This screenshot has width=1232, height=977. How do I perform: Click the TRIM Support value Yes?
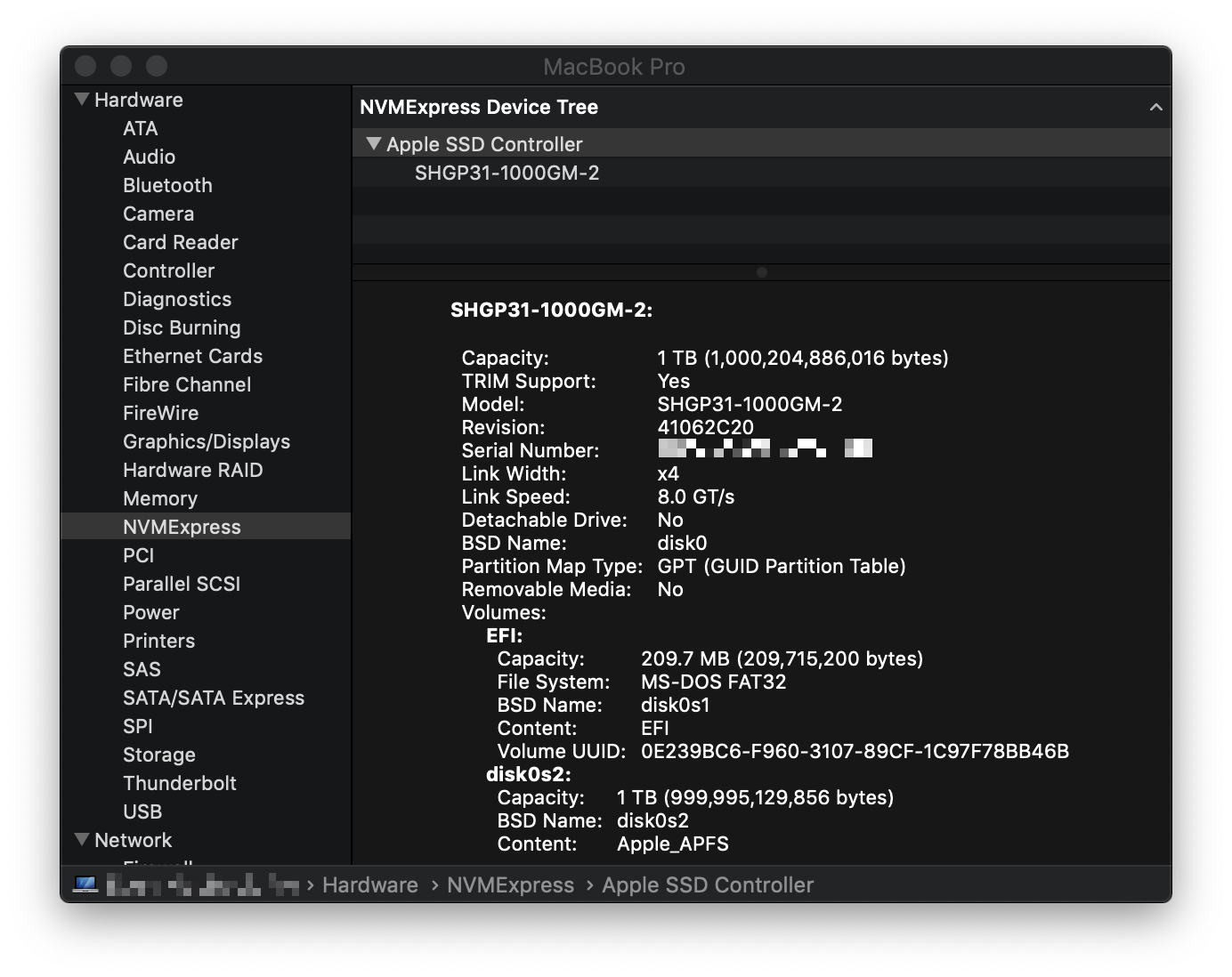(674, 381)
